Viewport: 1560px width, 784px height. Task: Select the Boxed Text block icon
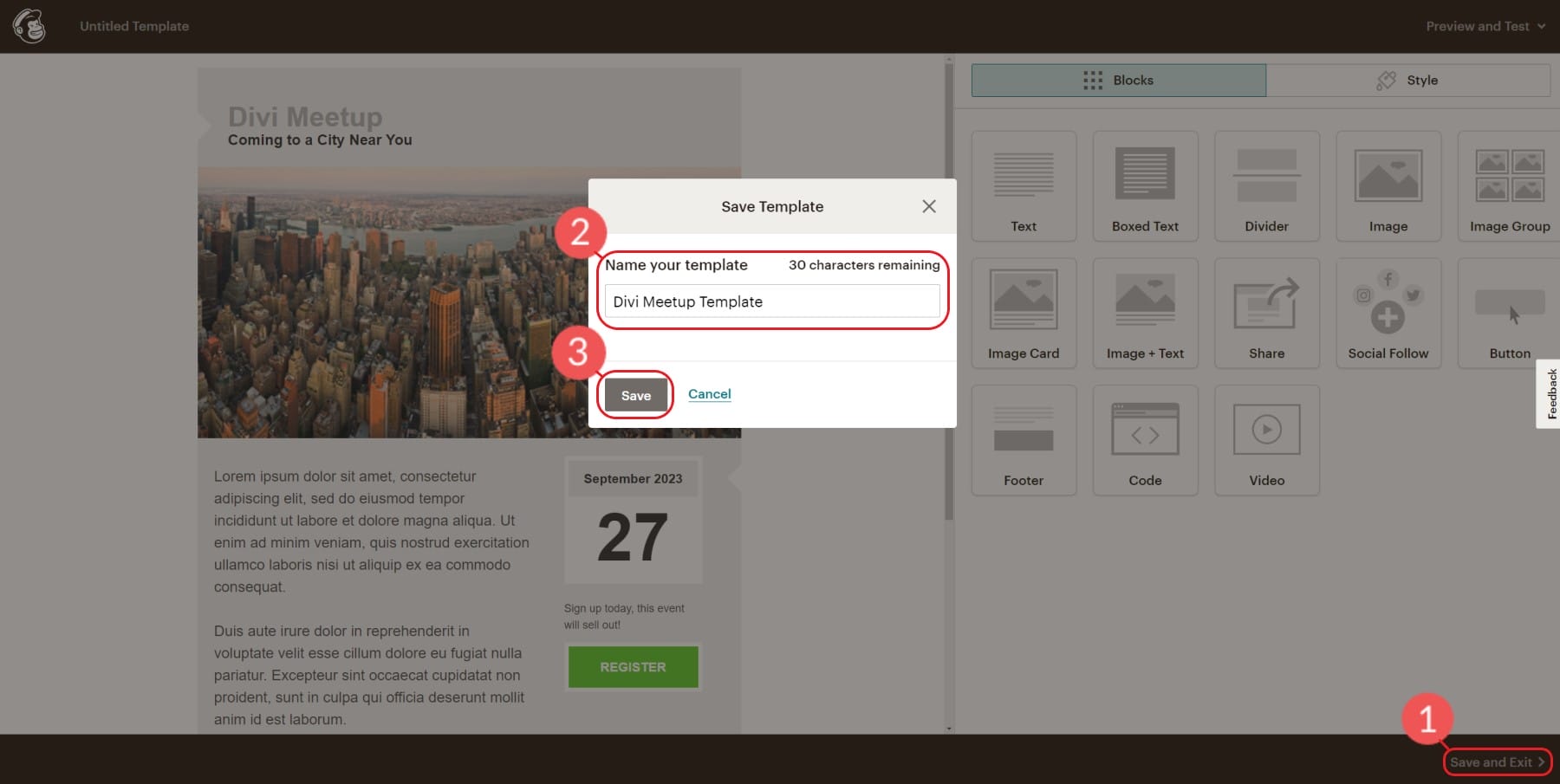point(1145,185)
